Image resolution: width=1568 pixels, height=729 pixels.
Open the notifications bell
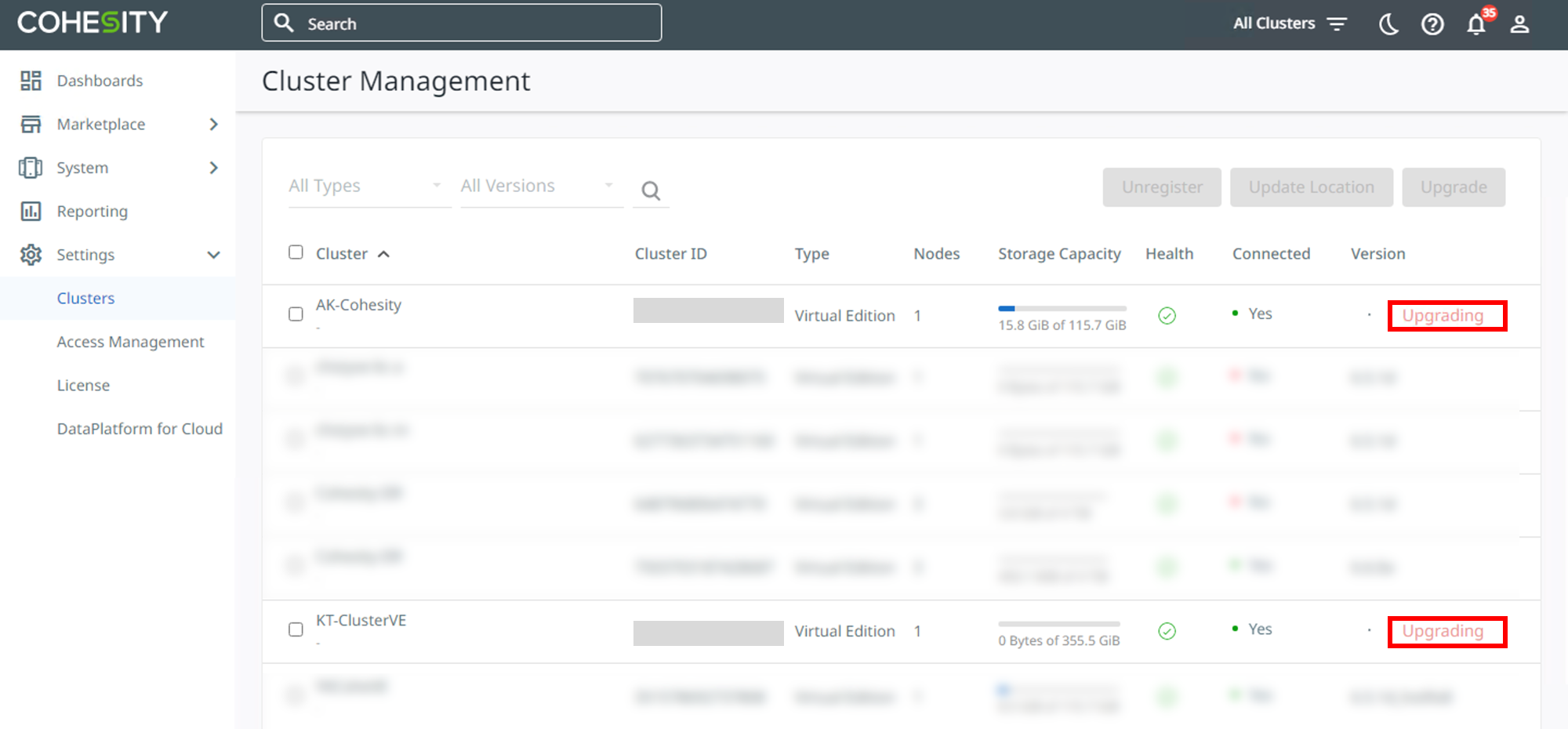pyautogui.click(x=1476, y=24)
